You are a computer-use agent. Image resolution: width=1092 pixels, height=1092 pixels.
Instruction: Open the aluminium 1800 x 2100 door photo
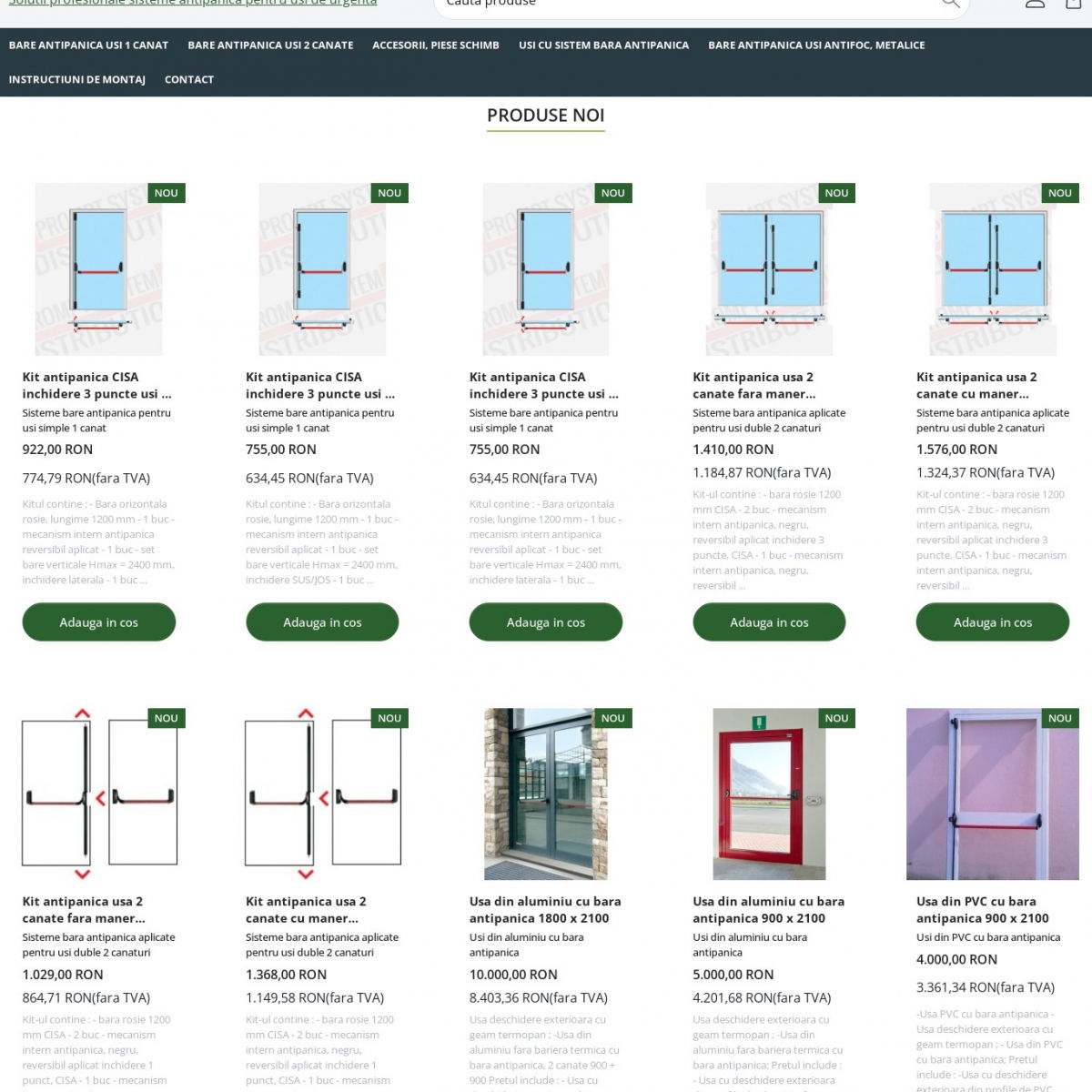(x=545, y=794)
